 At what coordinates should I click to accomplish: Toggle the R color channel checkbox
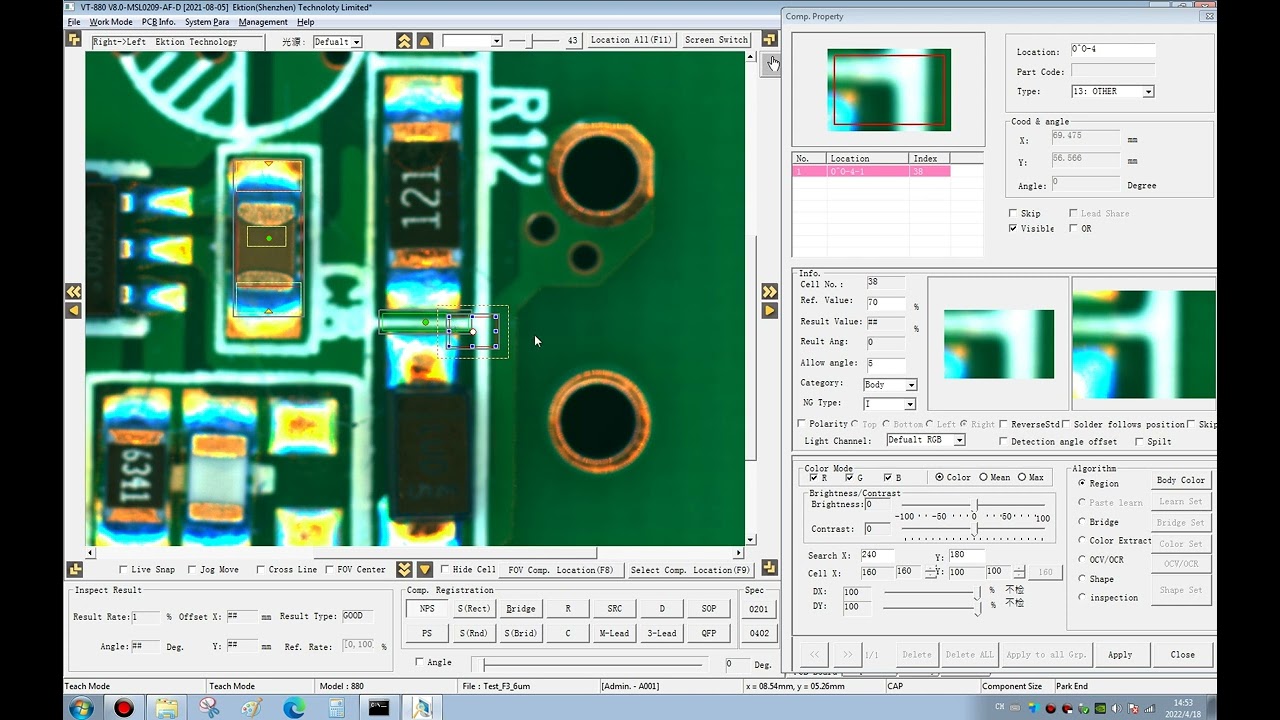[813, 478]
